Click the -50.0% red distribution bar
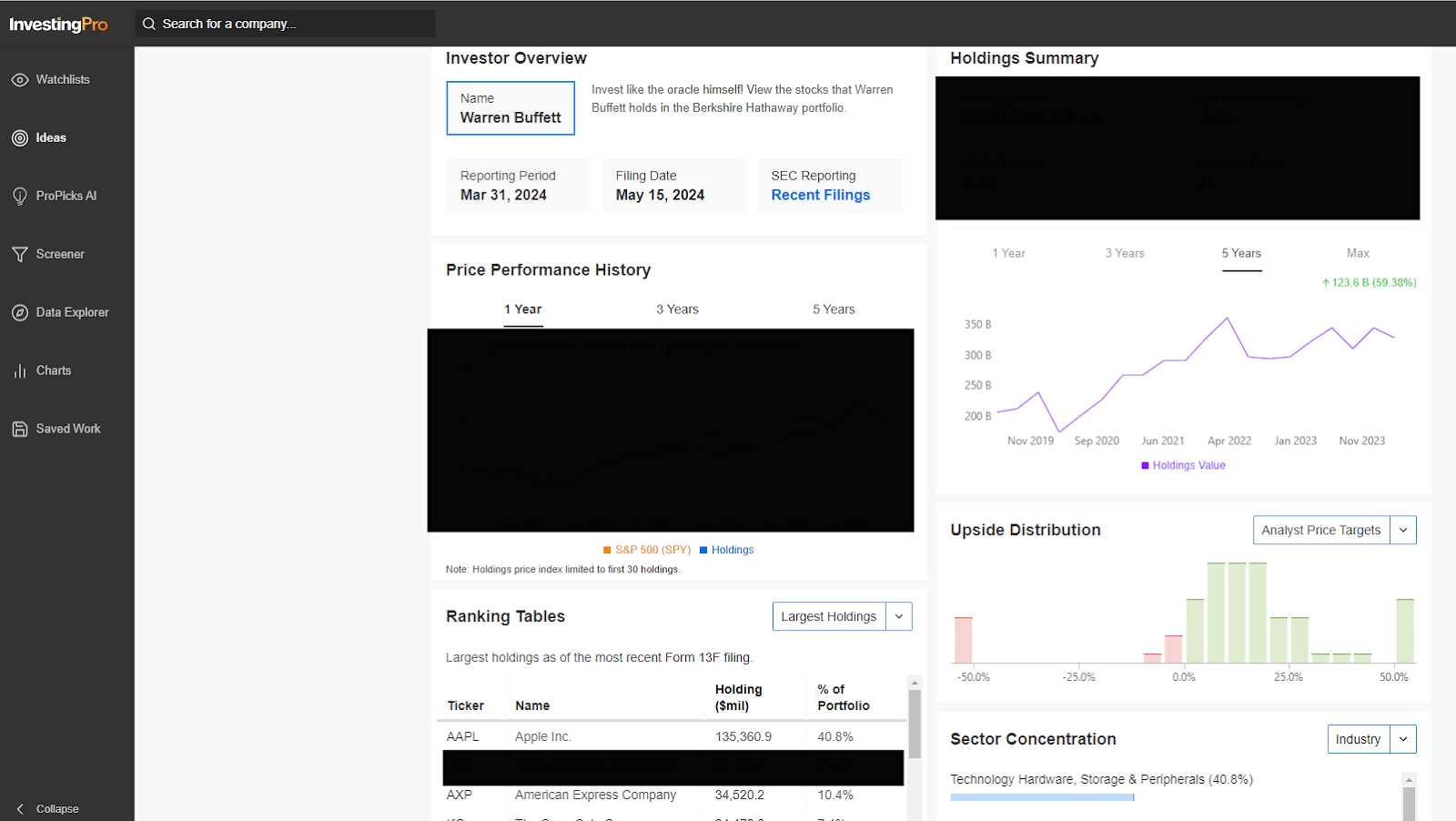1456x821 pixels. (x=963, y=640)
